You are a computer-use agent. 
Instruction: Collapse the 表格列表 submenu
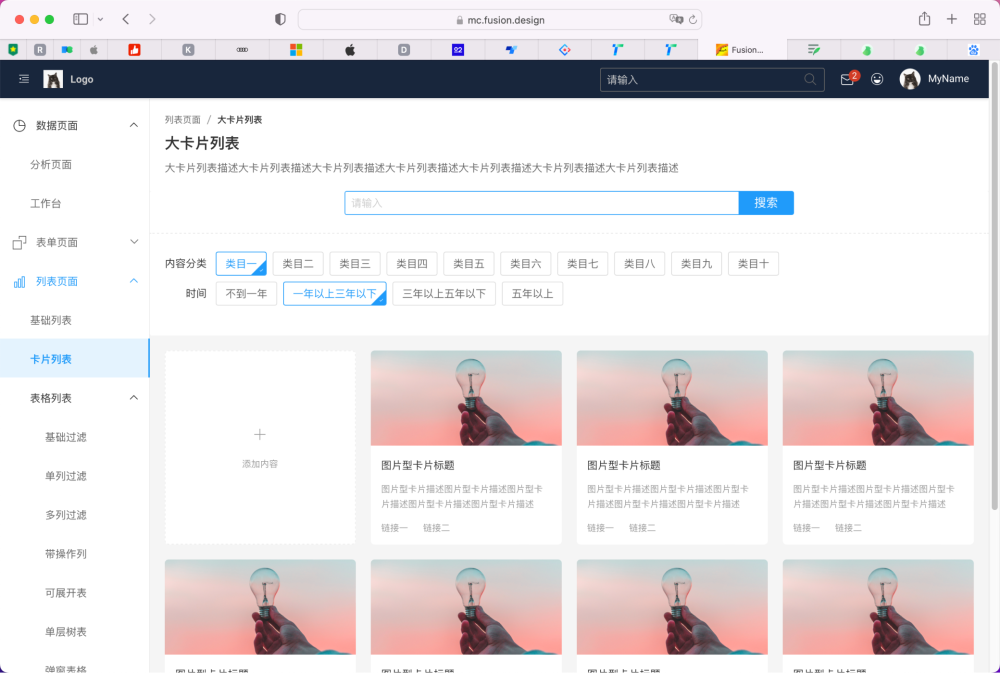pos(133,397)
